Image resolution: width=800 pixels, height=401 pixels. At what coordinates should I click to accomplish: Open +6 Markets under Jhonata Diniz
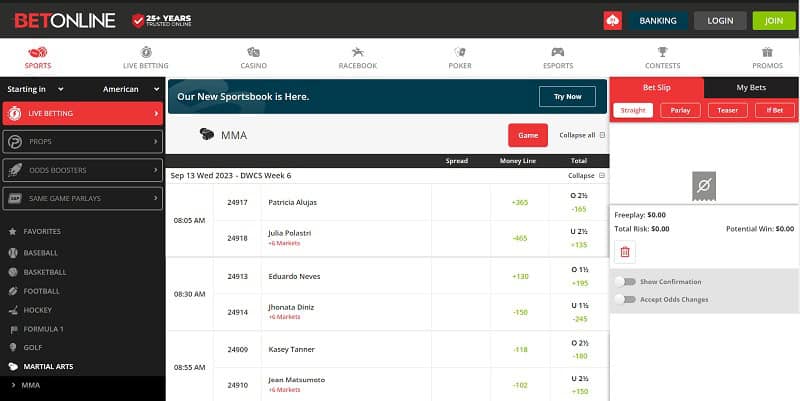tap(284, 317)
